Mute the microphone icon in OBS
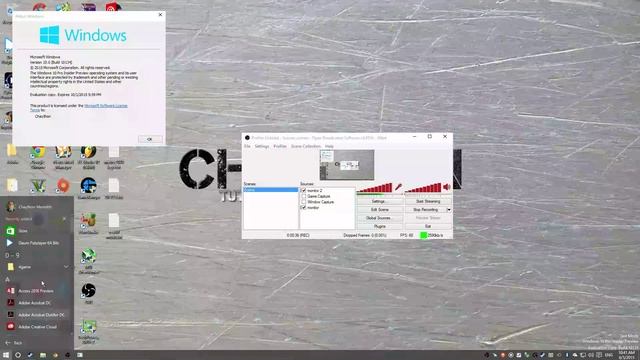Screen dimensions: 640x360 [x=398, y=187]
